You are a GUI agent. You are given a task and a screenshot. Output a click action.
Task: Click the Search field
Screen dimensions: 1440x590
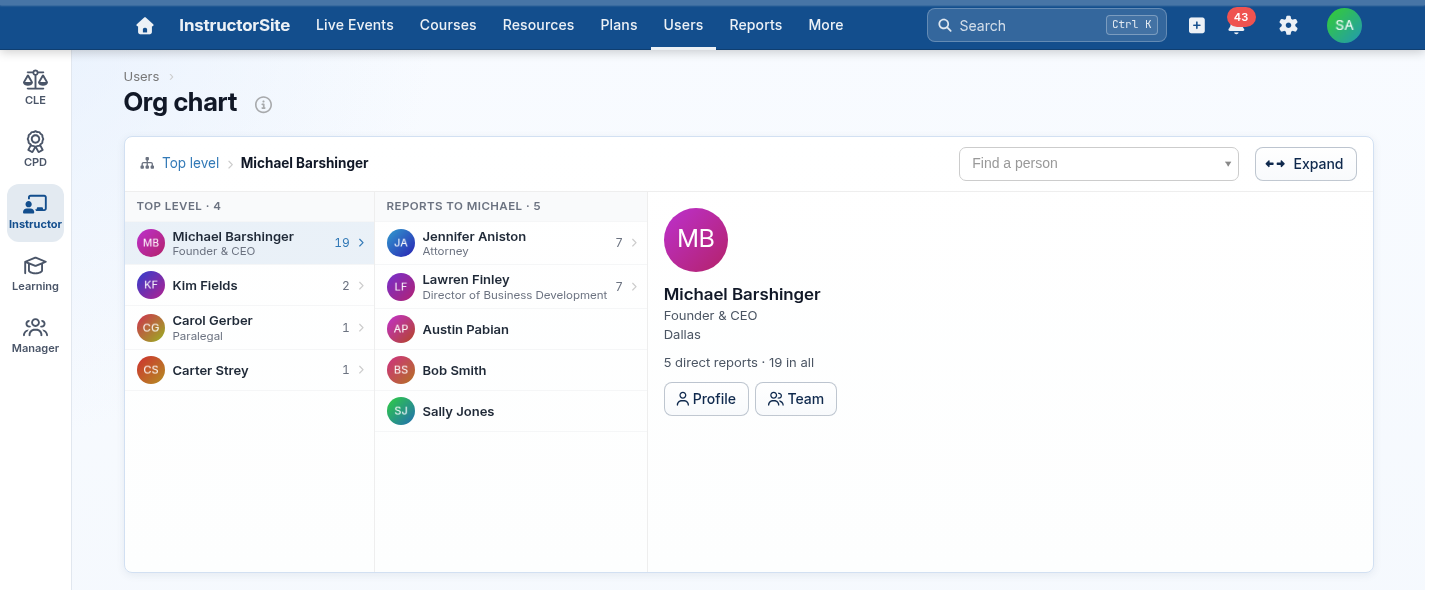pyautogui.click(x=1047, y=25)
